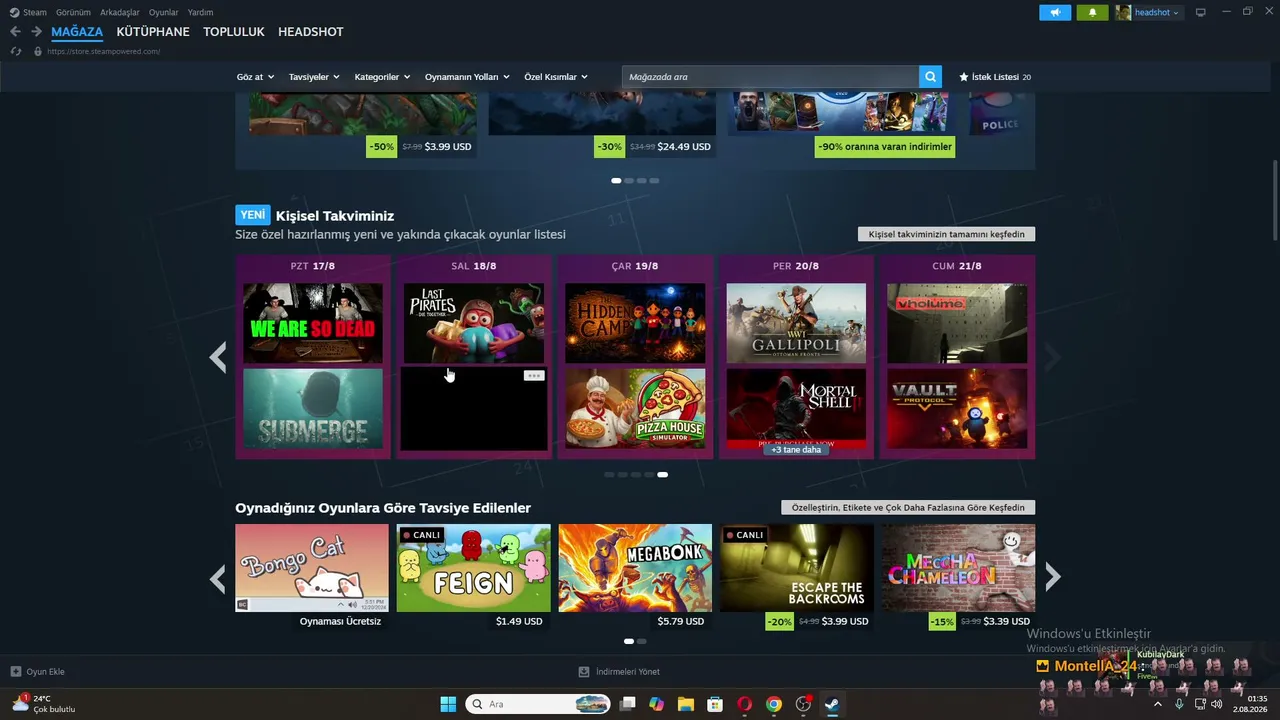The height and width of the screenshot is (720, 1280).
Task: Click the microphone icon in the system tray
Action: click(x=1179, y=704)
